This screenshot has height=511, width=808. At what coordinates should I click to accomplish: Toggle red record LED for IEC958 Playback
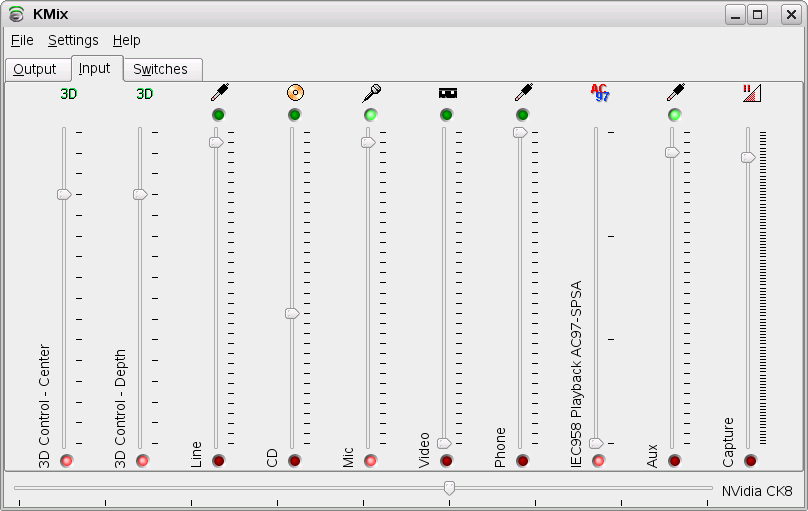[598, 461]
